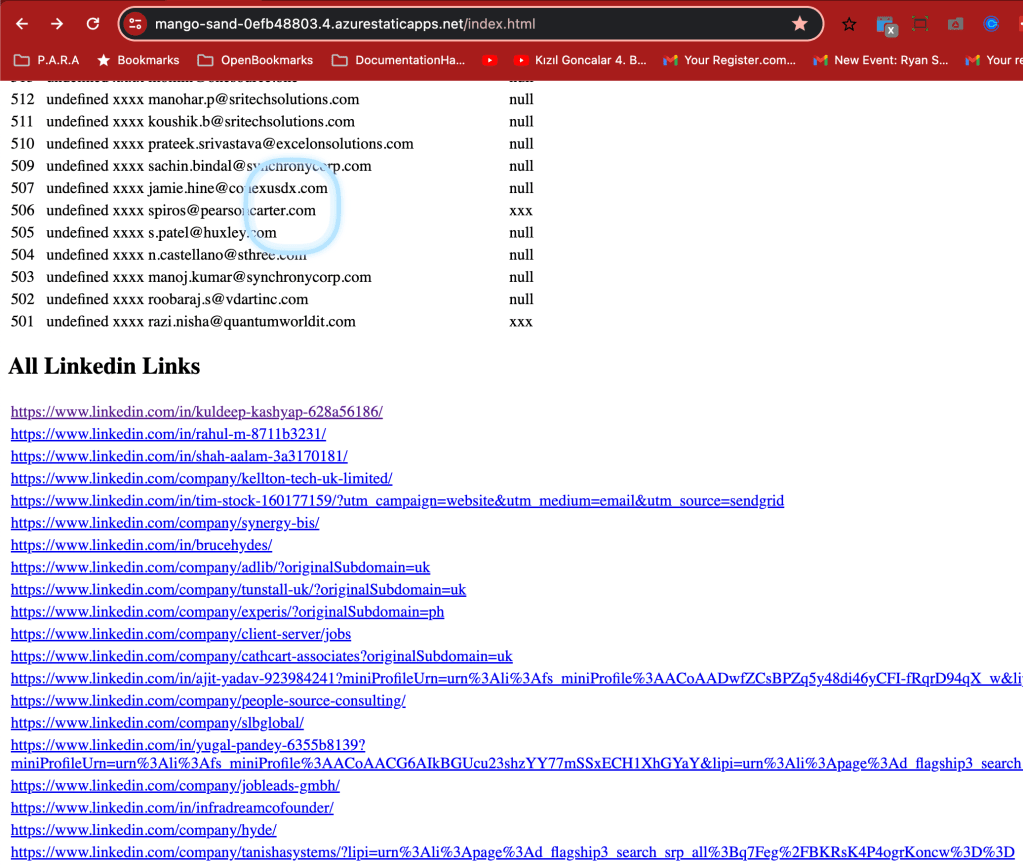Open the shah-aalam LinkedIn profile link
1023x868 pixels.
coord(179,456)
